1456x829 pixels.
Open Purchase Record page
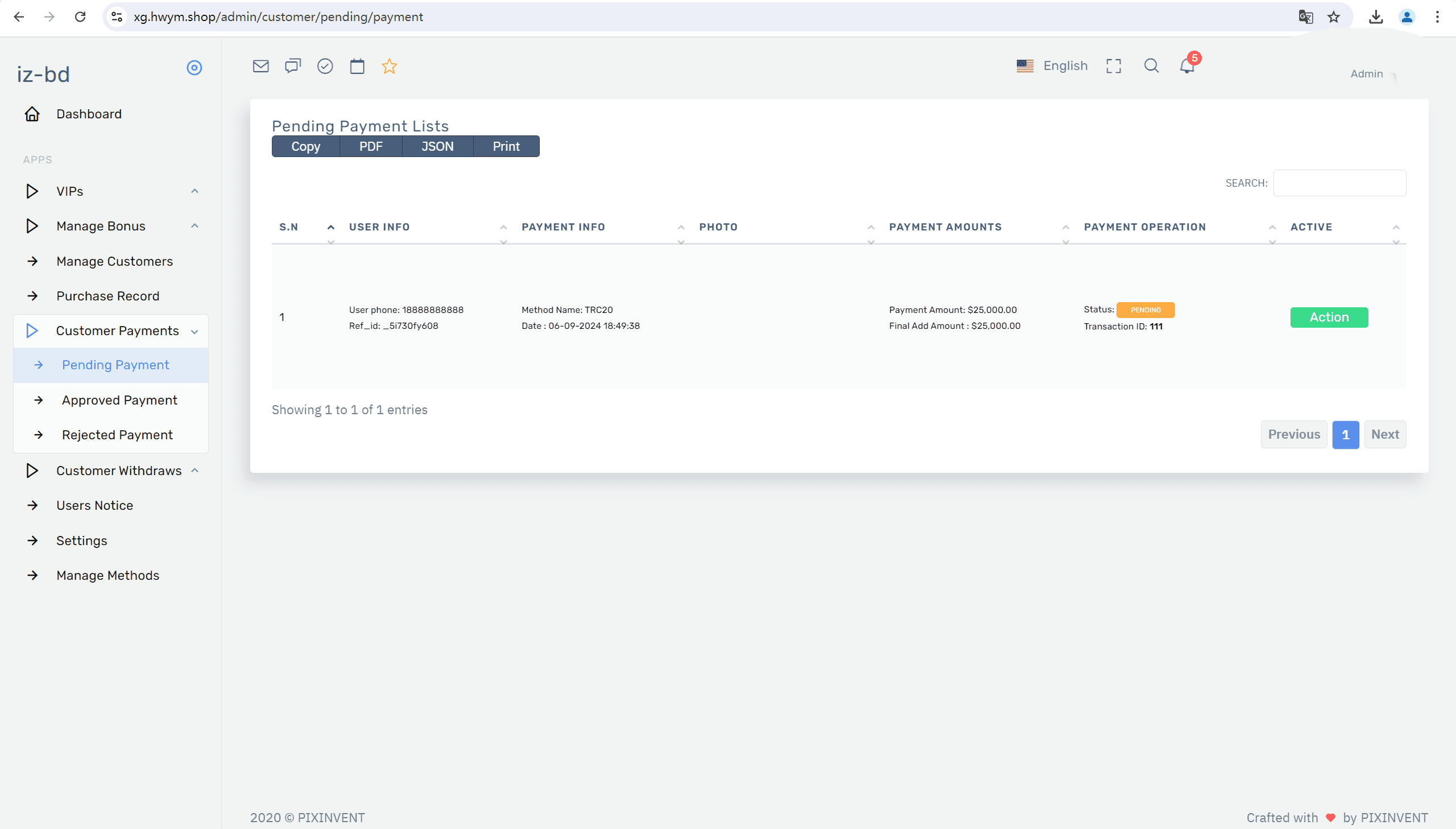111,296
